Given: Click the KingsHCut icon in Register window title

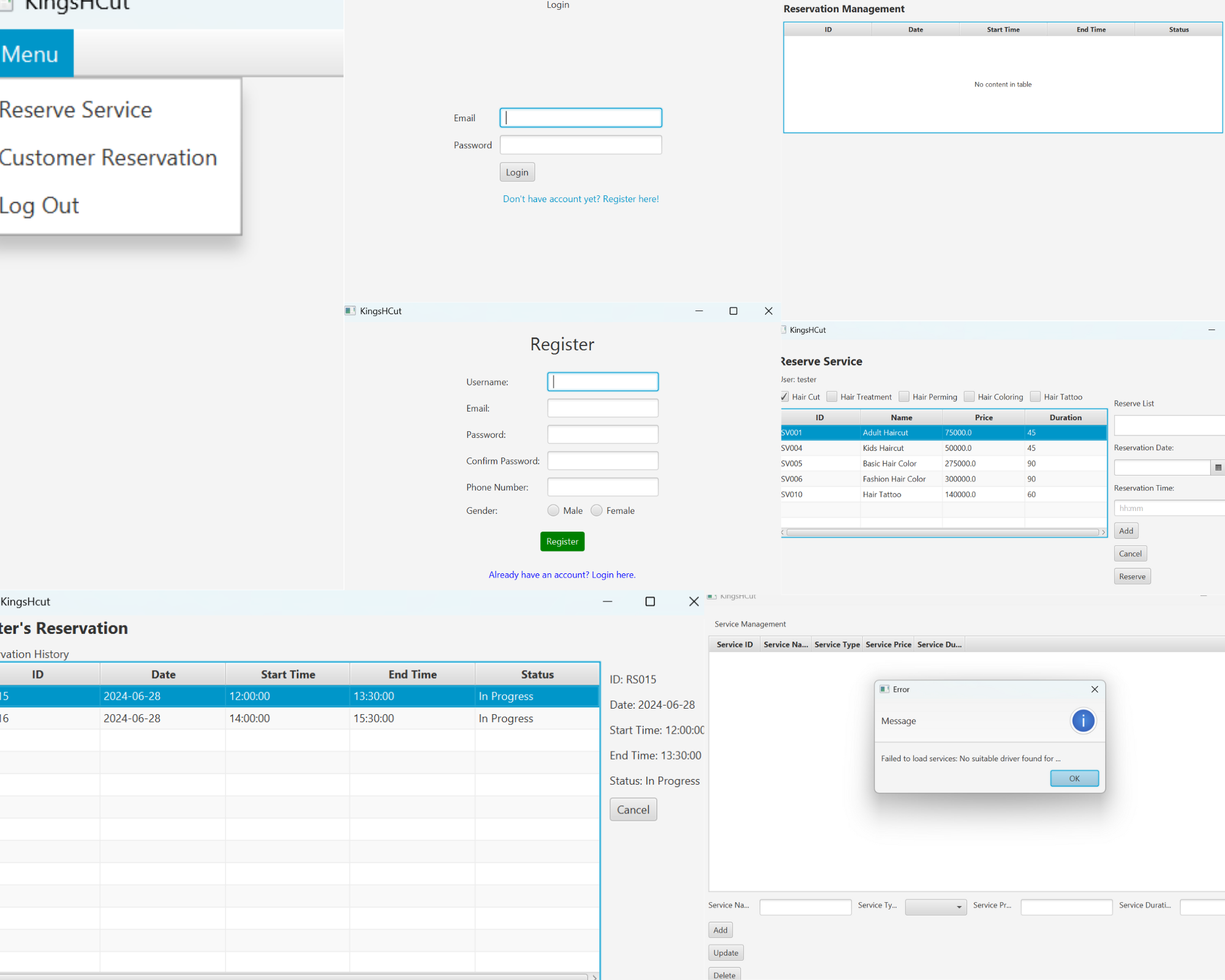Looking at the screenshot, I should point(350,311).
